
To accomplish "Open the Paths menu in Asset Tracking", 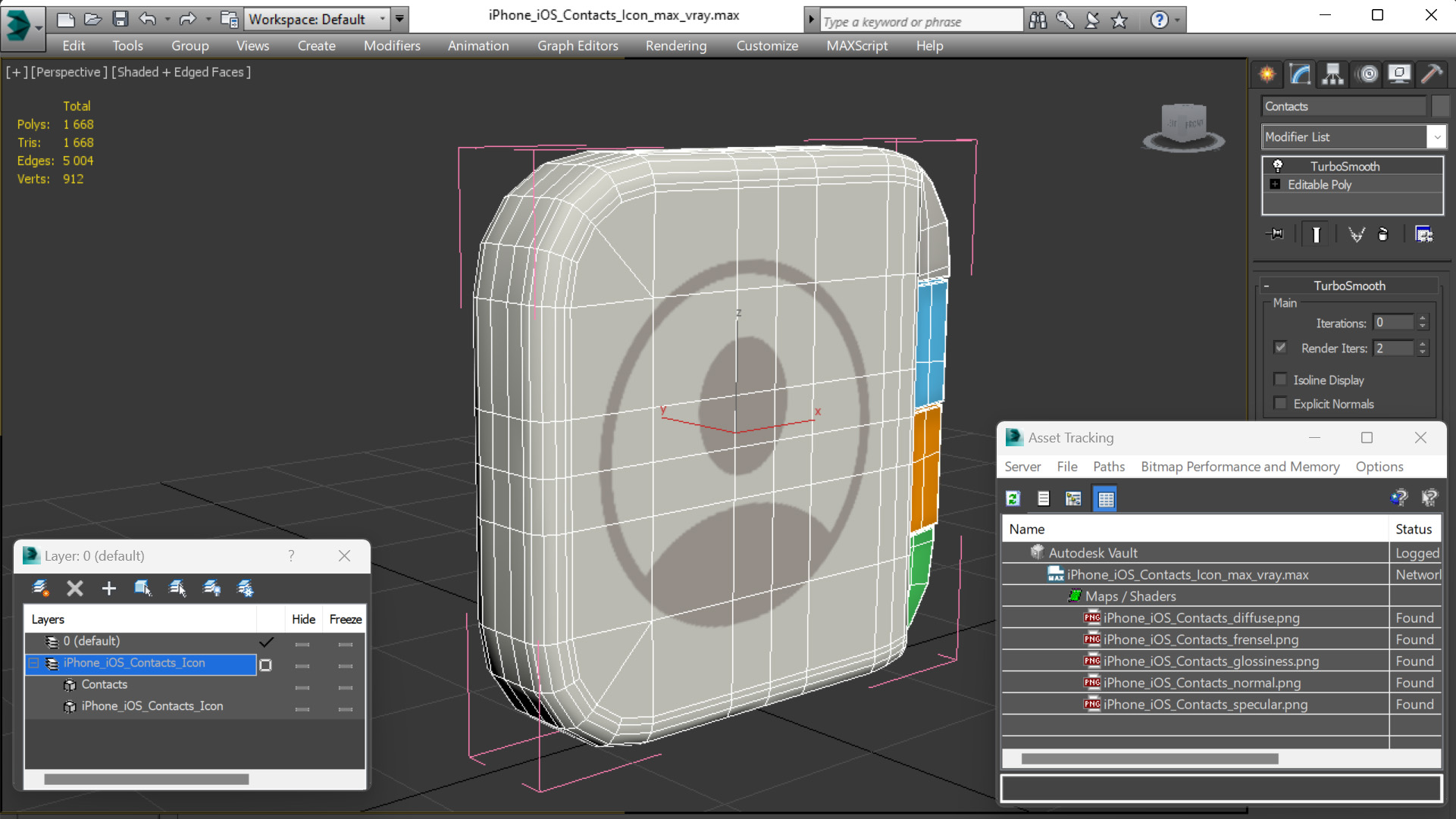I will [1109, 467].
